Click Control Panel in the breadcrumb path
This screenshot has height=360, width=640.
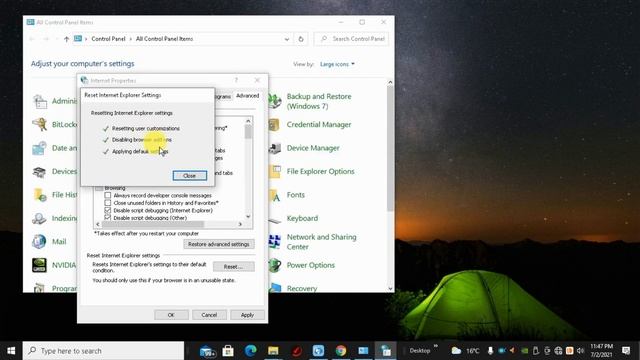[108, 39]
